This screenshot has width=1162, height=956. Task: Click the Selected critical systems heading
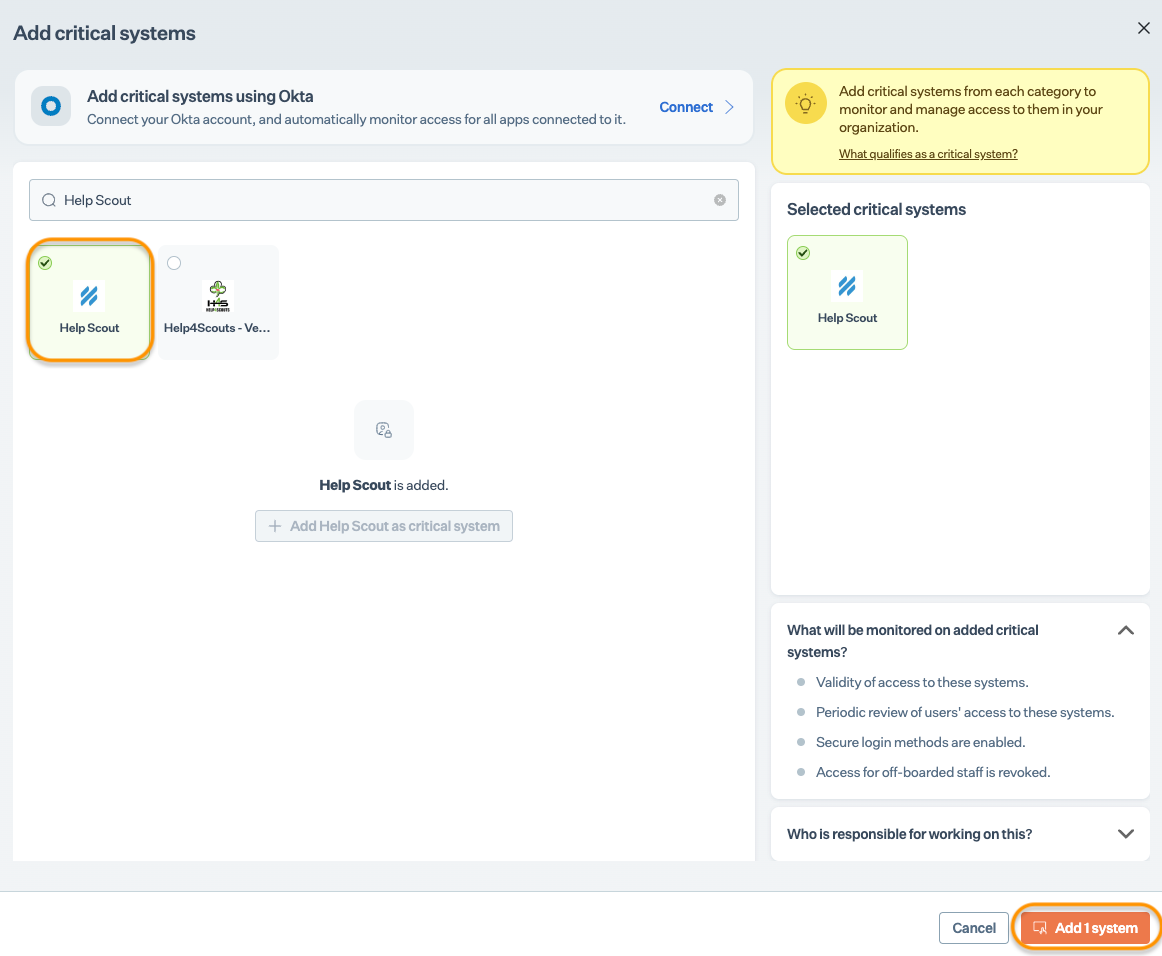876,210
